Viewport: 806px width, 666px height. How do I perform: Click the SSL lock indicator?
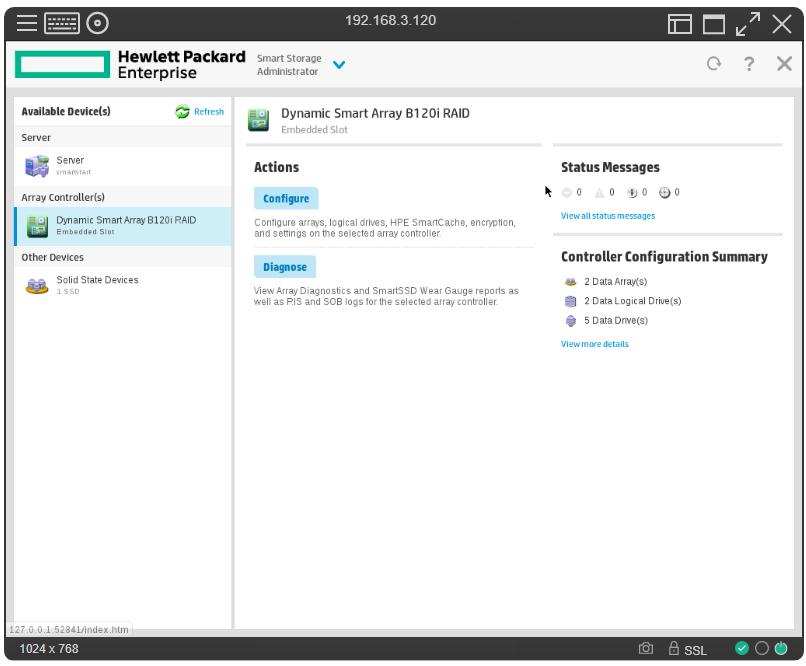point(687,649)
